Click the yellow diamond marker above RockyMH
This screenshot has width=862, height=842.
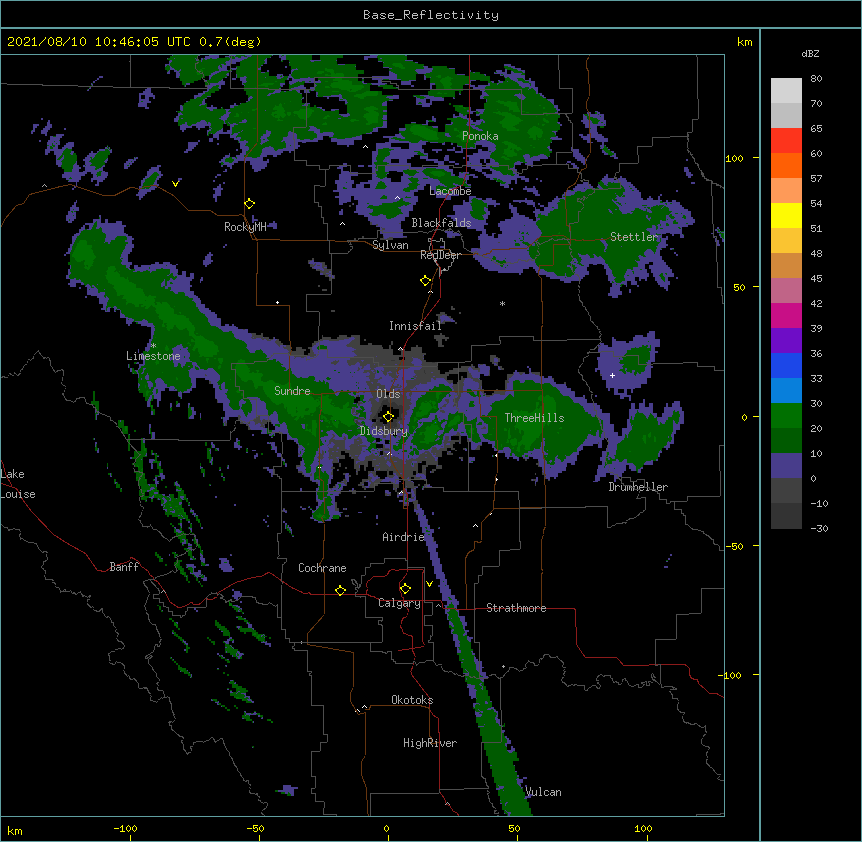(x=249, y=204)
